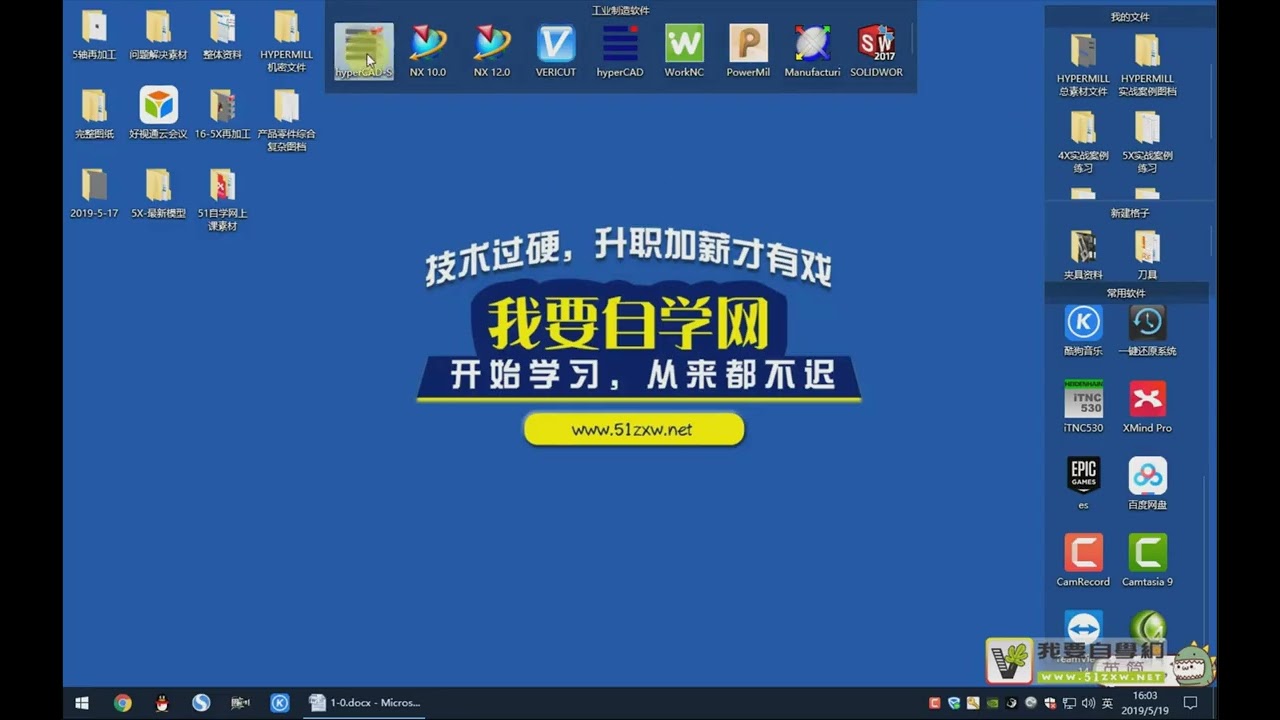This screenshot has width=1280, height=720.
Task: Launch 酷狗音乐 music player icon
Action: (x=1083, y=331)
